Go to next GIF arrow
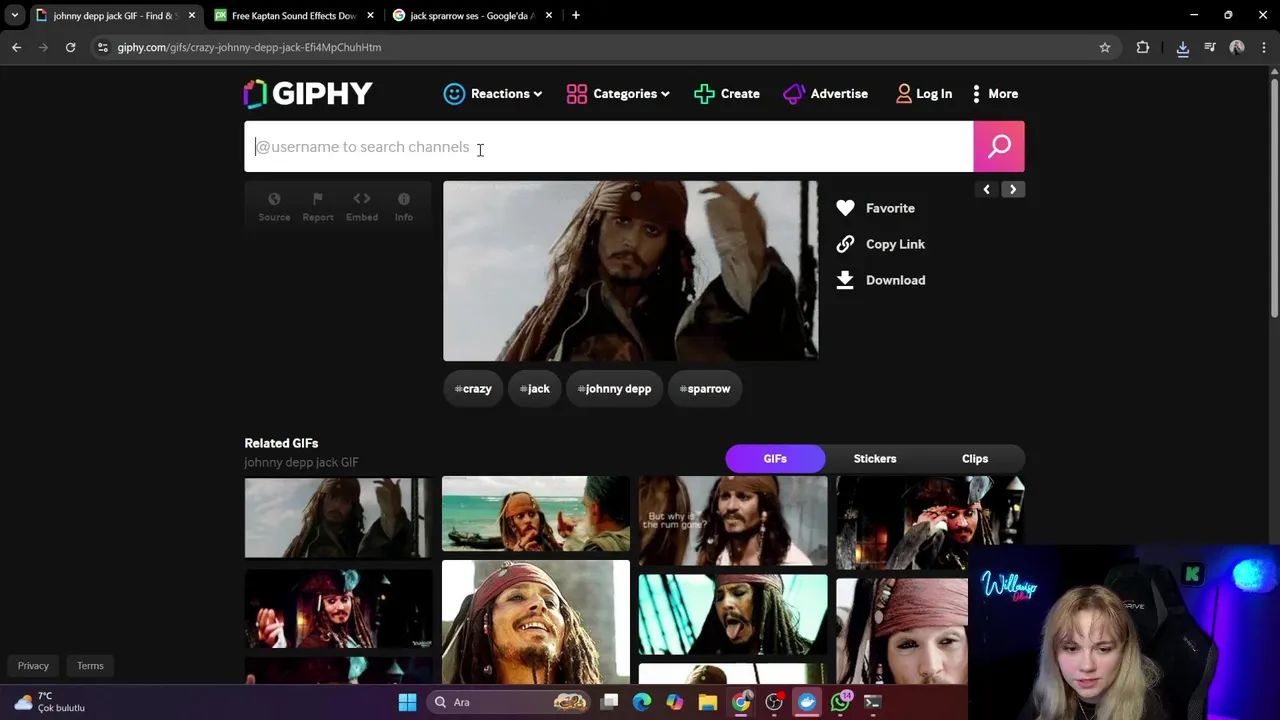Screen dimensions: 1280x720 pos(1013,189)
